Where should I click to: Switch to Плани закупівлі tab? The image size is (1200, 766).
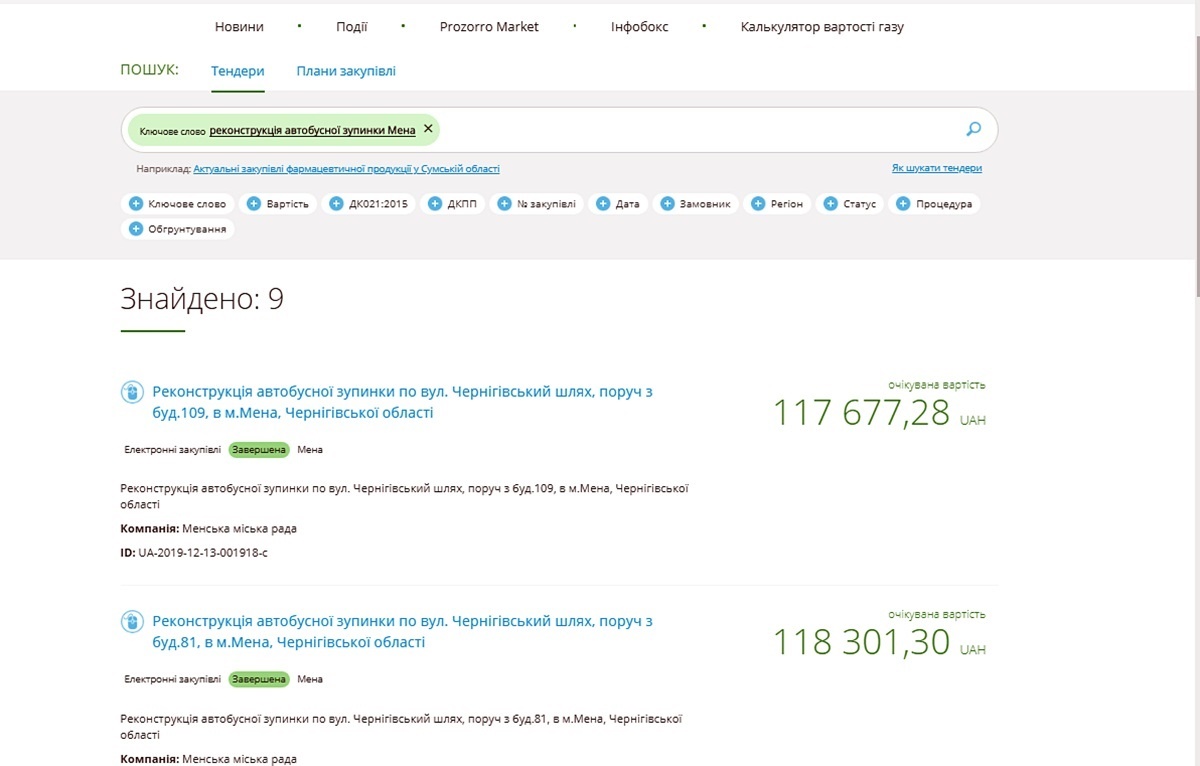pyautogui.click(x=346, y=71)
